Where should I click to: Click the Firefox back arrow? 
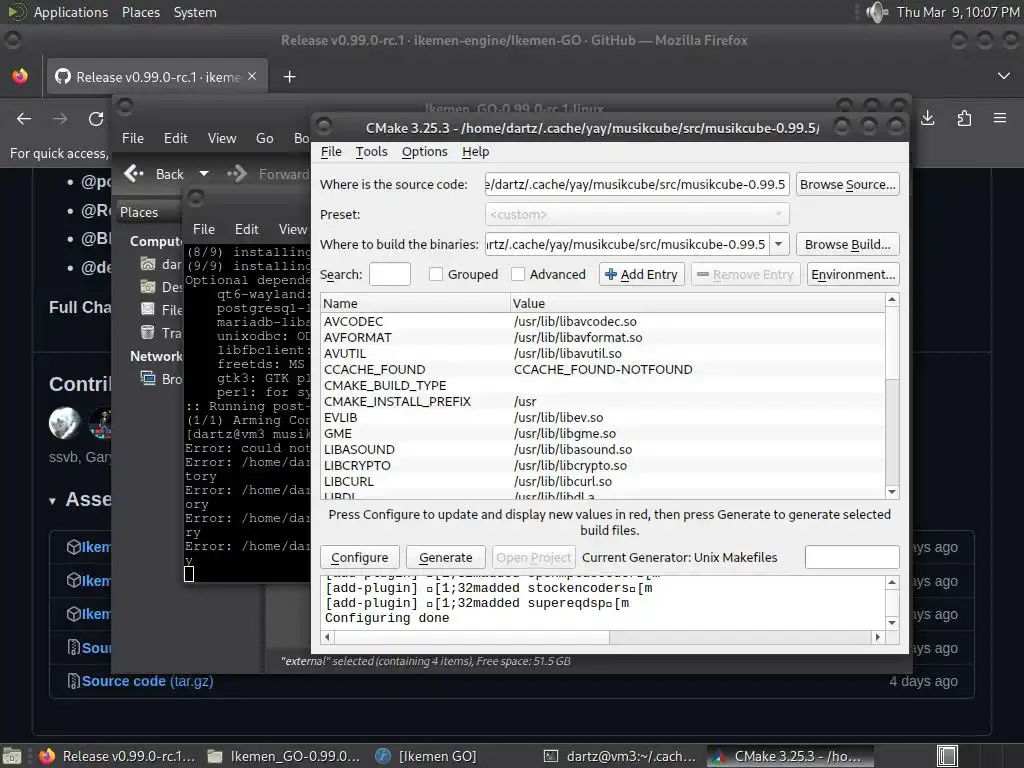24,119
